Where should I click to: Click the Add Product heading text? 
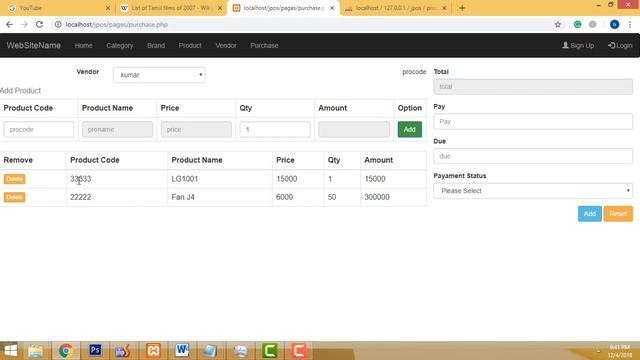(20, 91)
